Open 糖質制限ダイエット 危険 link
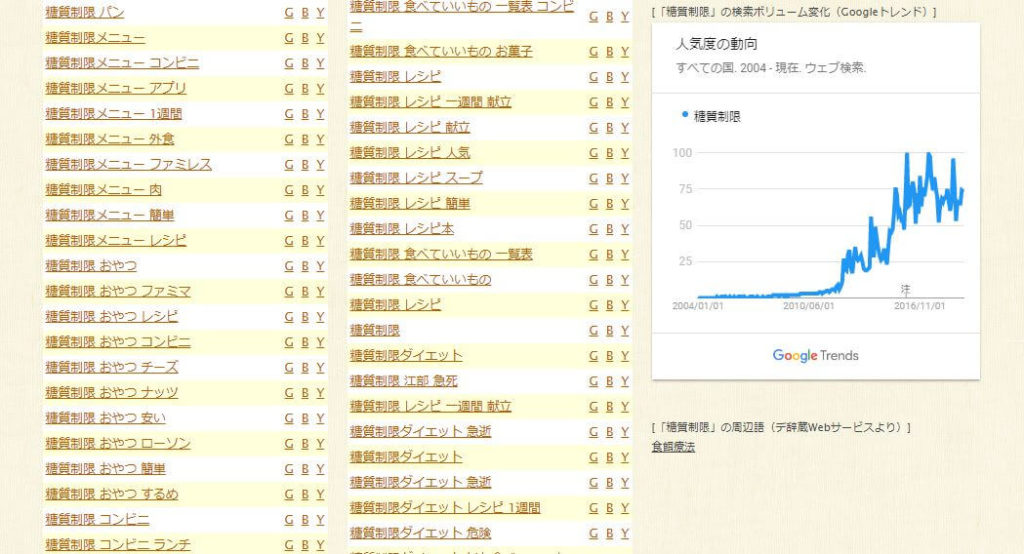Screen dimensions: 1024x554 click(421, 534)
